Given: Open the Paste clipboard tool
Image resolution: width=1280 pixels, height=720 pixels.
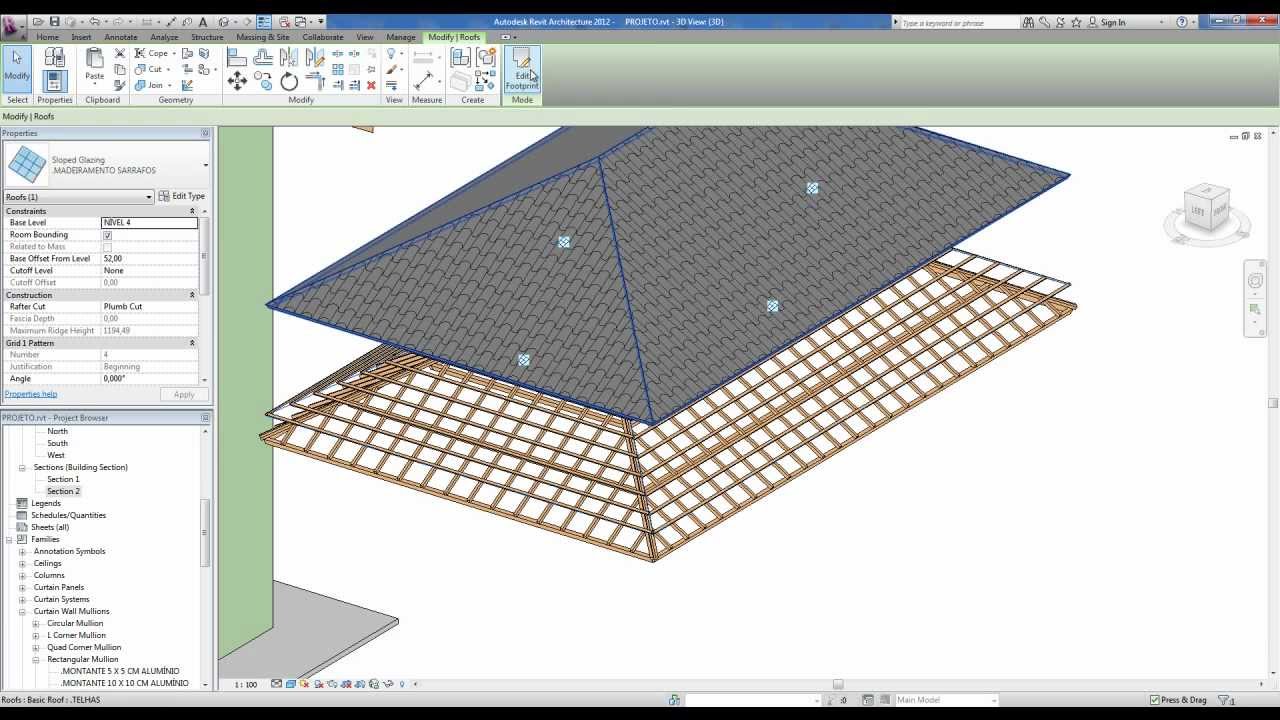Looking at the screenshot, I should click(94, 65).
